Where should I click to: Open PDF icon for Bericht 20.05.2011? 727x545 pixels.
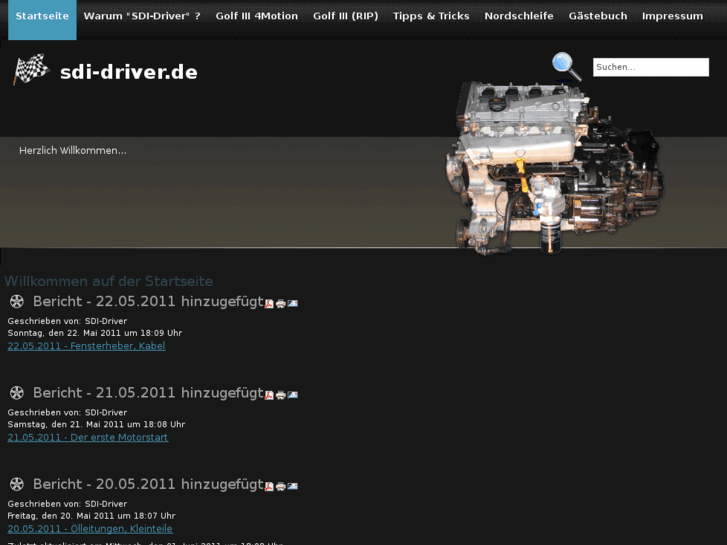pos(269,486)
